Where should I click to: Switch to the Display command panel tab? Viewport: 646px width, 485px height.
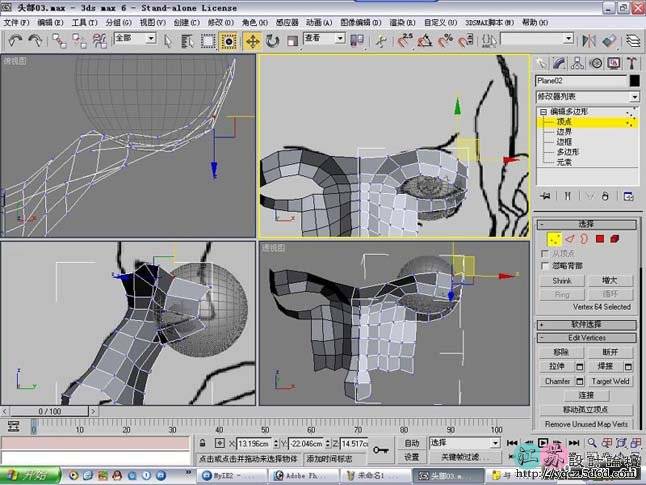tap(614, 63)
